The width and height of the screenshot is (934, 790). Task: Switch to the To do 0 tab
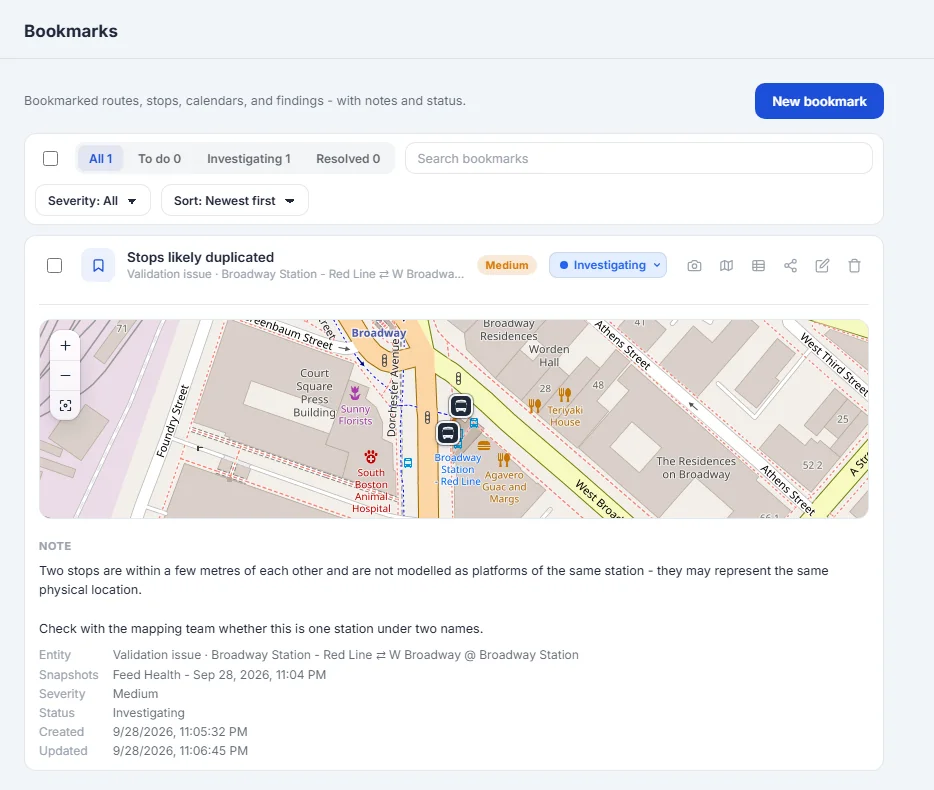click(x=160, y=158)
